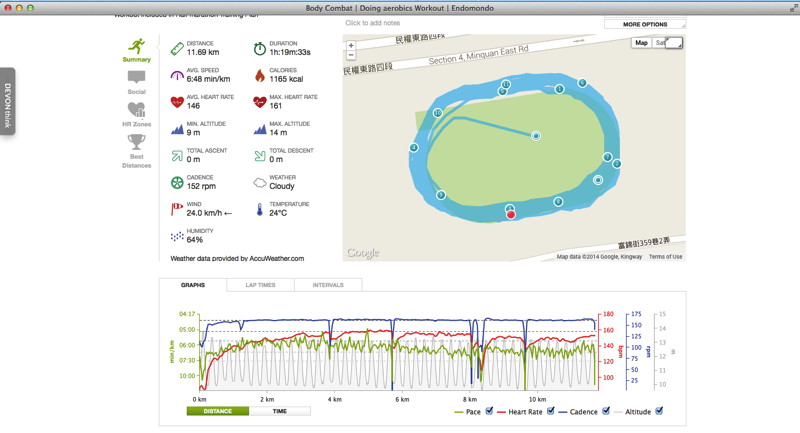Viewport: 800px width, 433px height.
Task: Click the temperature thermometer icon
Action: (260, 209)
